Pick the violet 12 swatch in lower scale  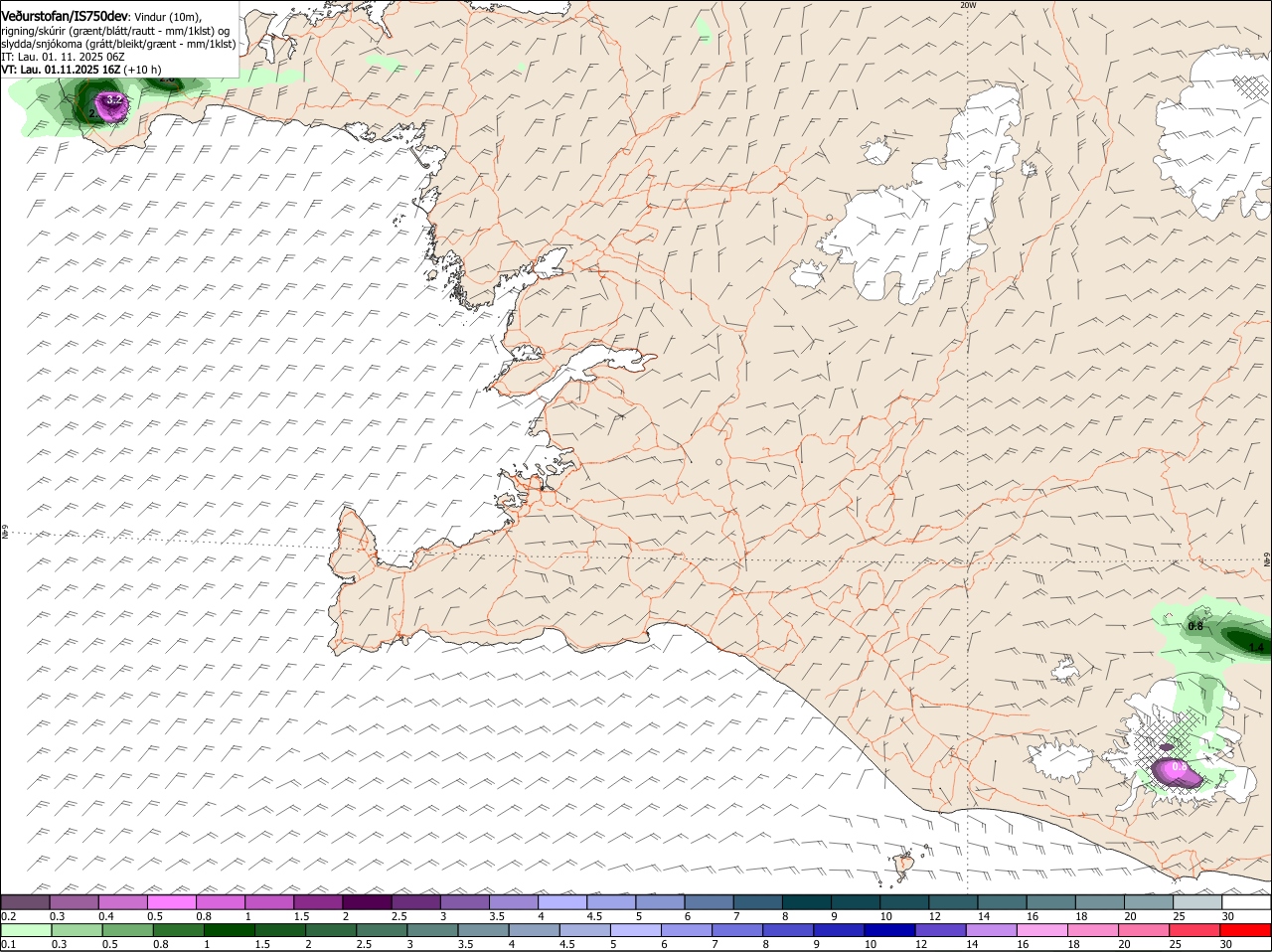pyautogui.click(x=940, y=930)
